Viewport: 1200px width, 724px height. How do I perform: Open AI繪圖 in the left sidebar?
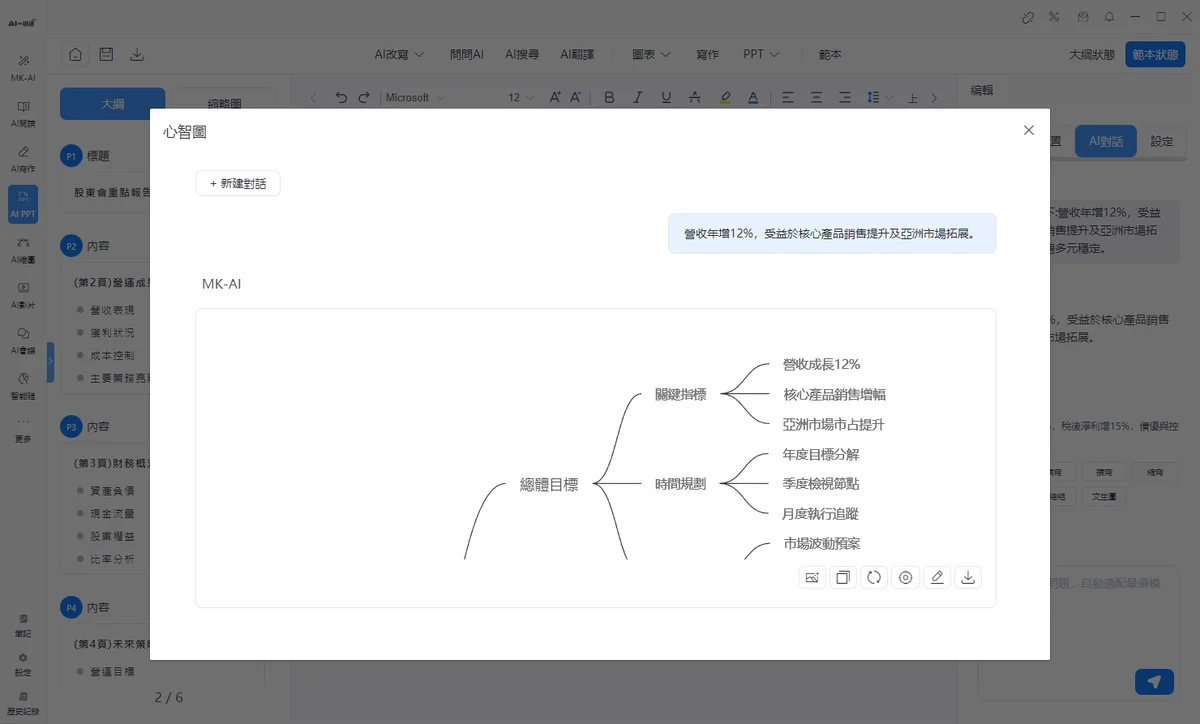[x=23, y=250]
